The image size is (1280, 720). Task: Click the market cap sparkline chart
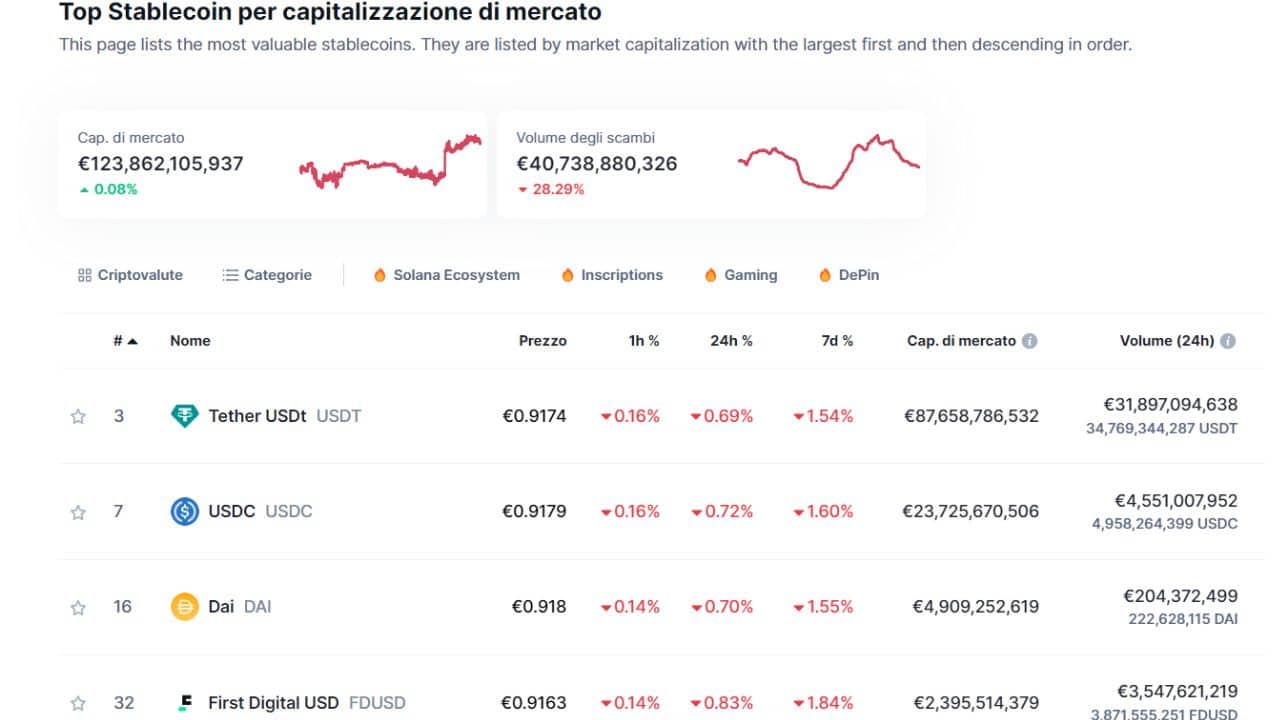point(390,163)
